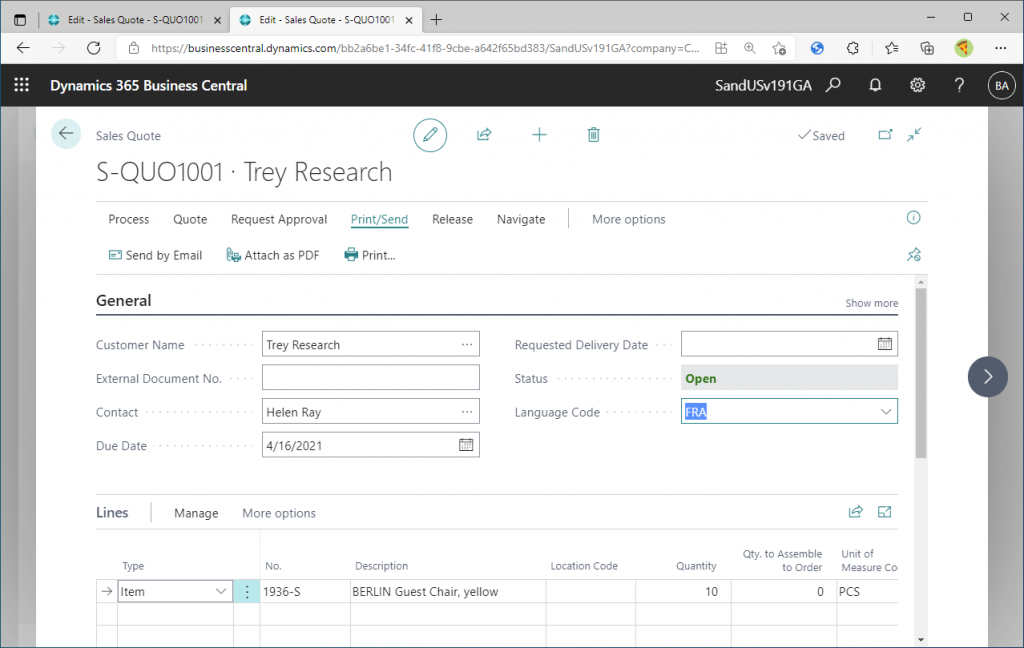
Task: Click the Print... action
Action: [x=370, y=255]
